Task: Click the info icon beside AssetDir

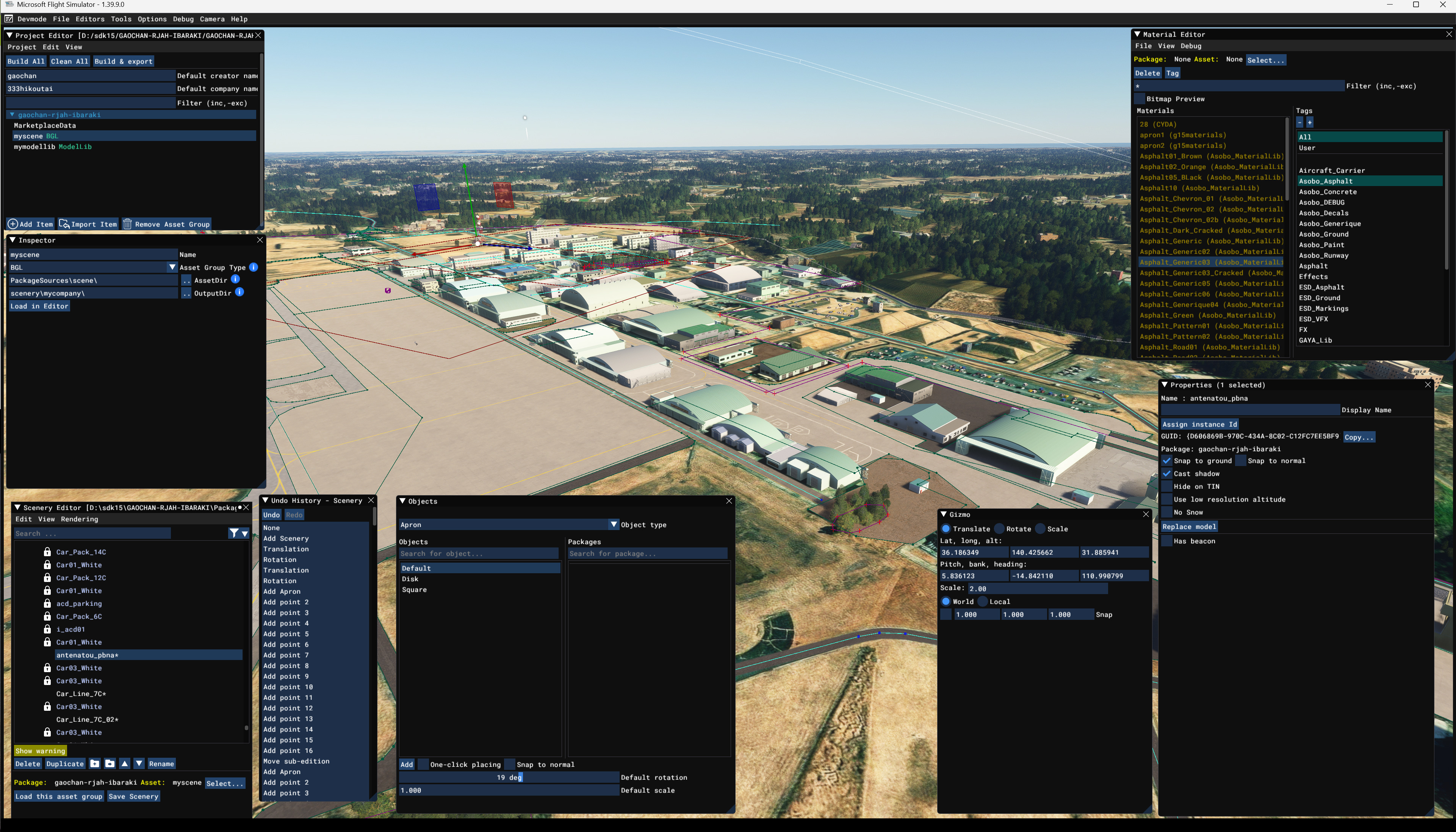Action: click(235, 280)
